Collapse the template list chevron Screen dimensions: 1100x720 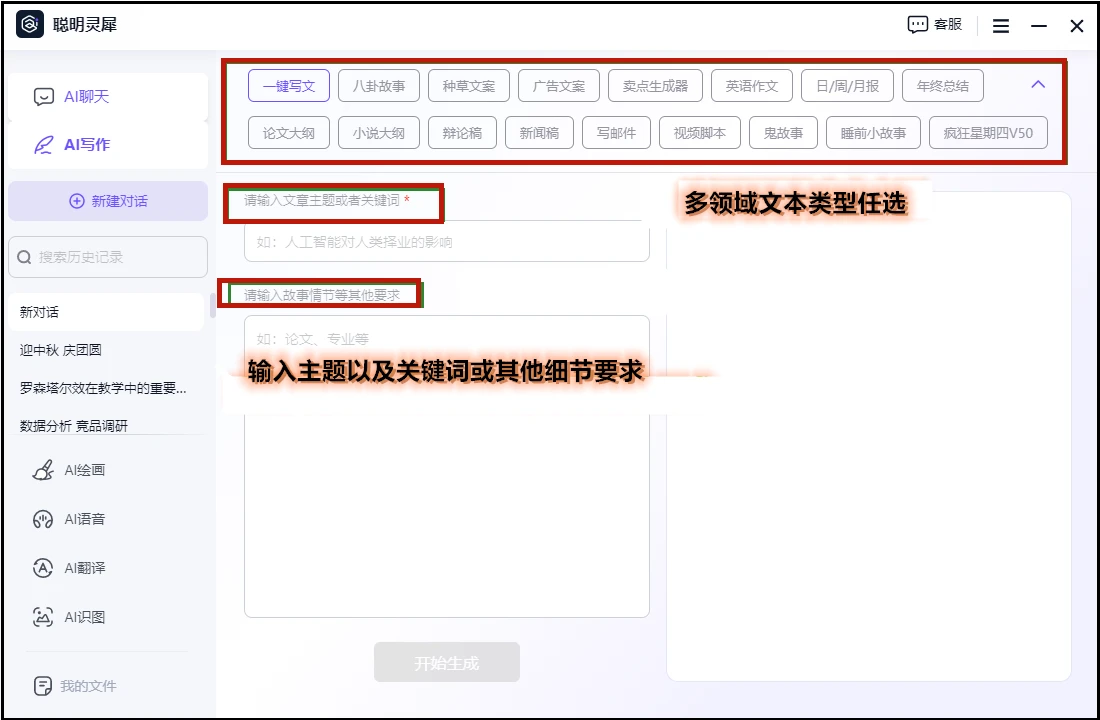tap(1038, 85)
